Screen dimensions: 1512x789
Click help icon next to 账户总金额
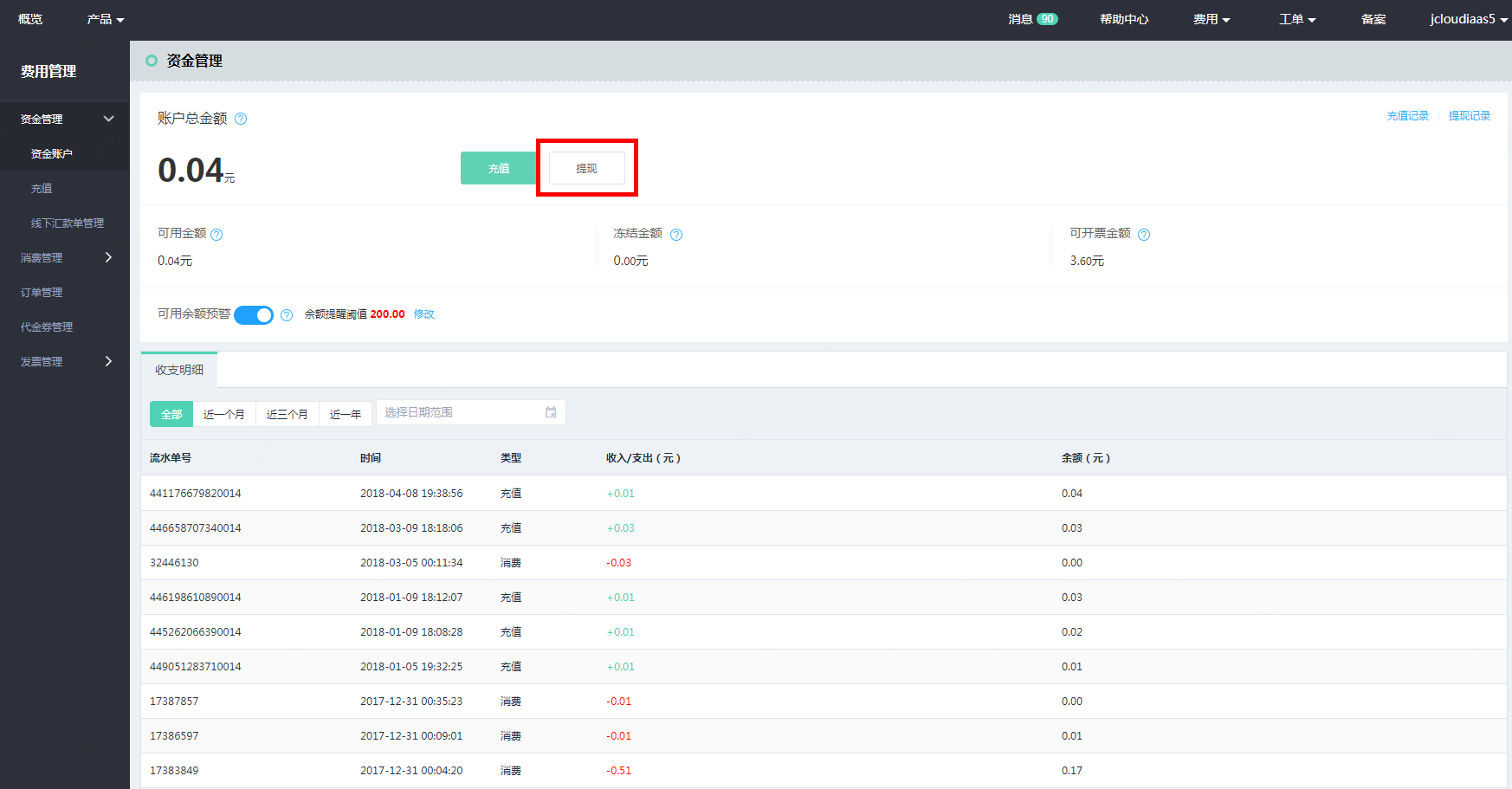click(241, 119)
